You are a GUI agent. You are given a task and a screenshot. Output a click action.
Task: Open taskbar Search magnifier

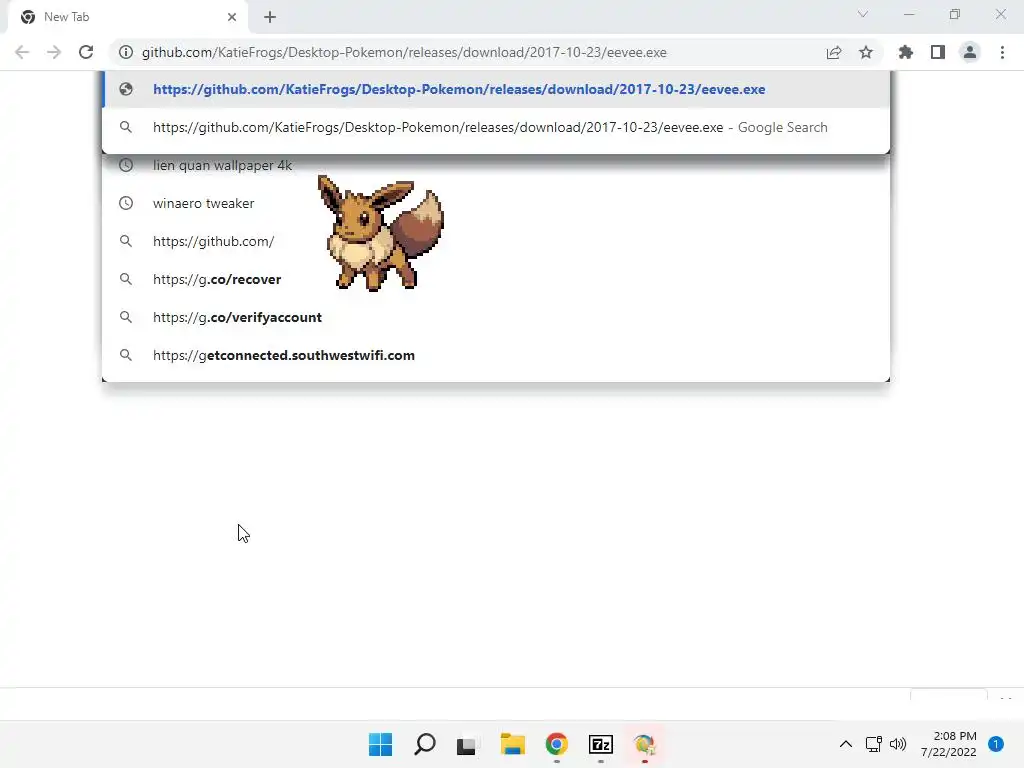[x=424, y=744]
